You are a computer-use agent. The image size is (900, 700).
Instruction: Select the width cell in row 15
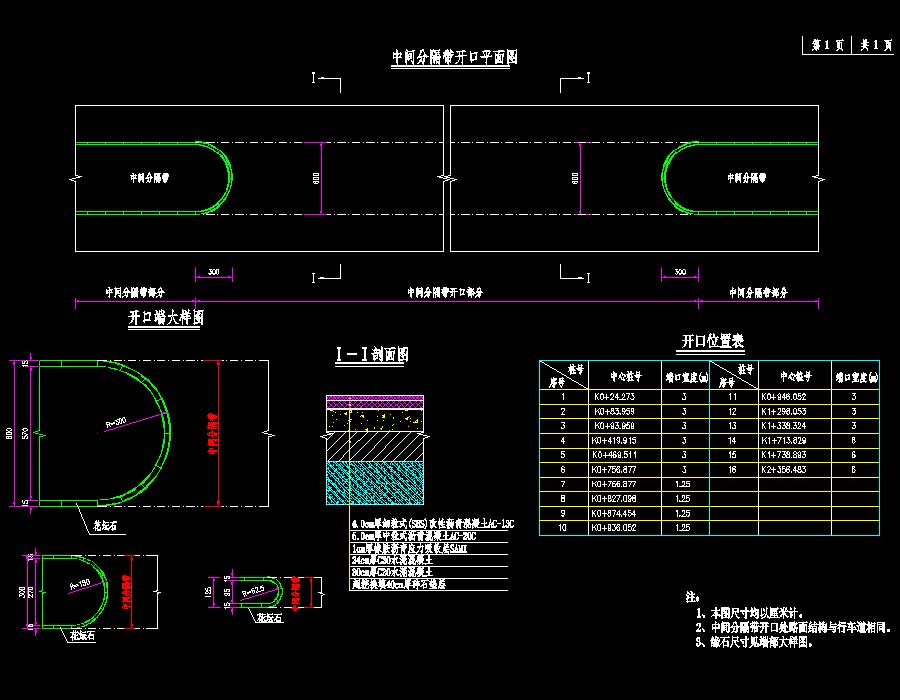tap(854, 455)
